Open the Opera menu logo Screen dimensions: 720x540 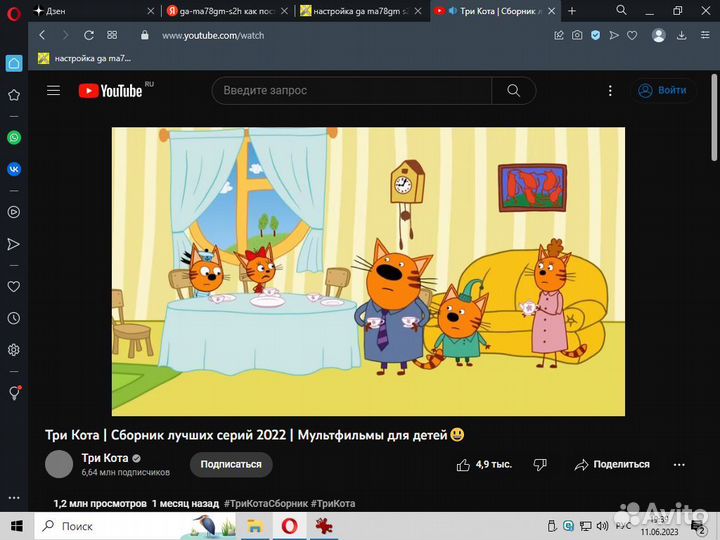[x=14, y=14]
